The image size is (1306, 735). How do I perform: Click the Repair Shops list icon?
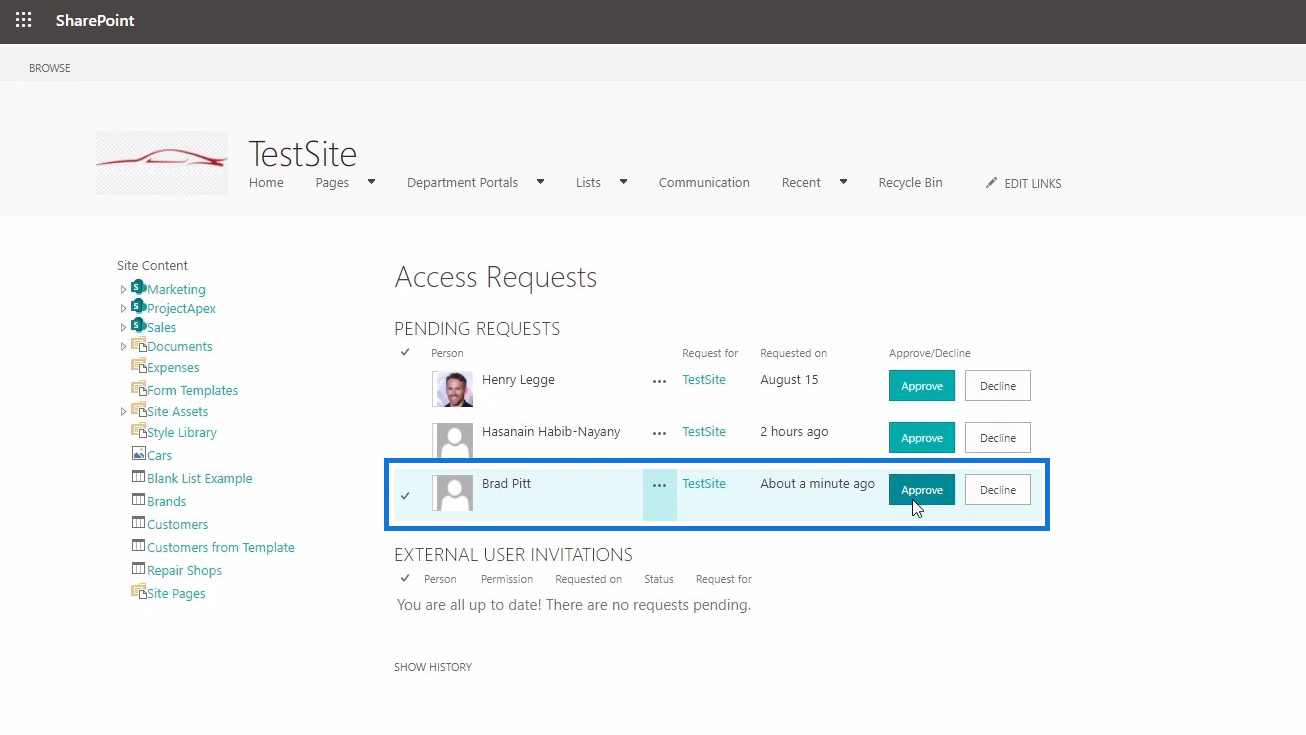coord(139,569)
